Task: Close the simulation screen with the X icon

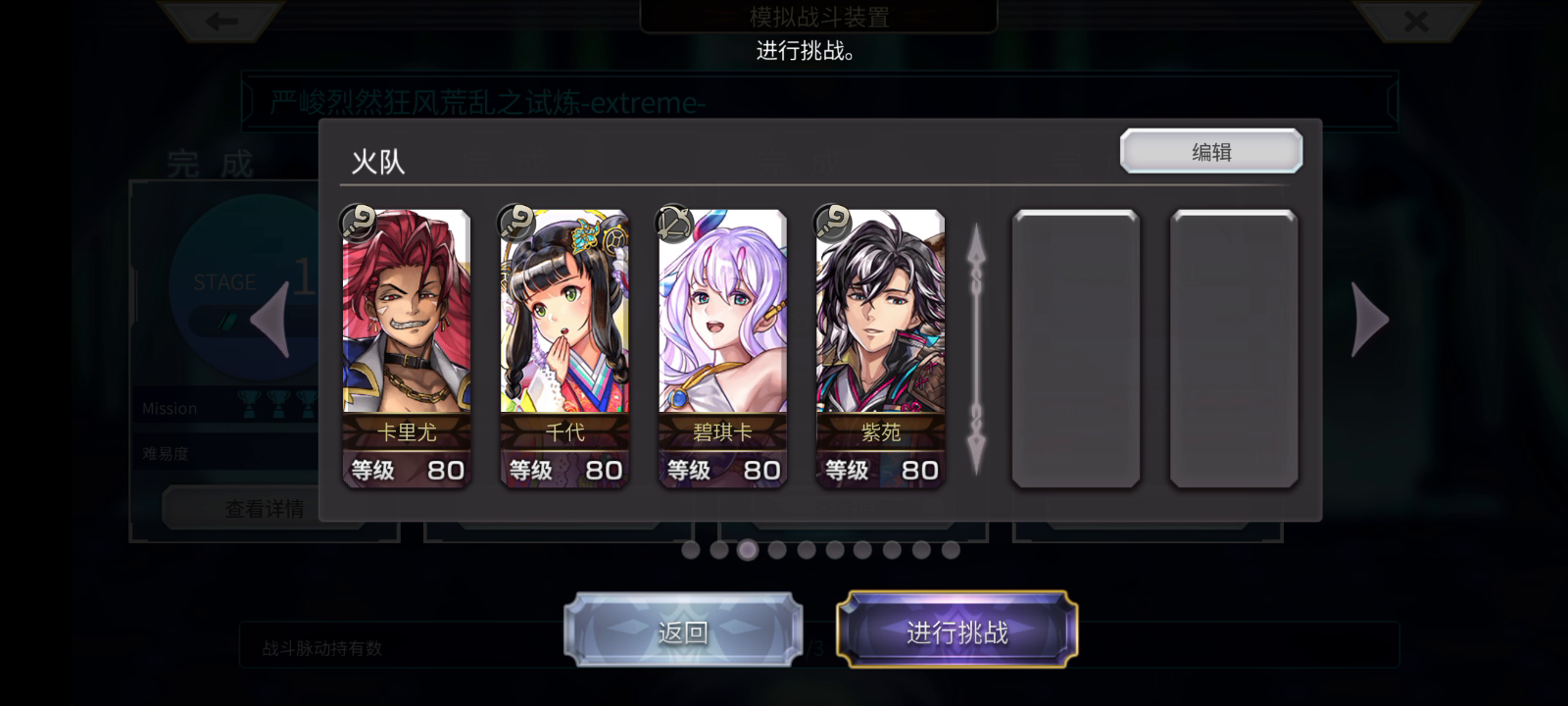Action: point(1416,21)
